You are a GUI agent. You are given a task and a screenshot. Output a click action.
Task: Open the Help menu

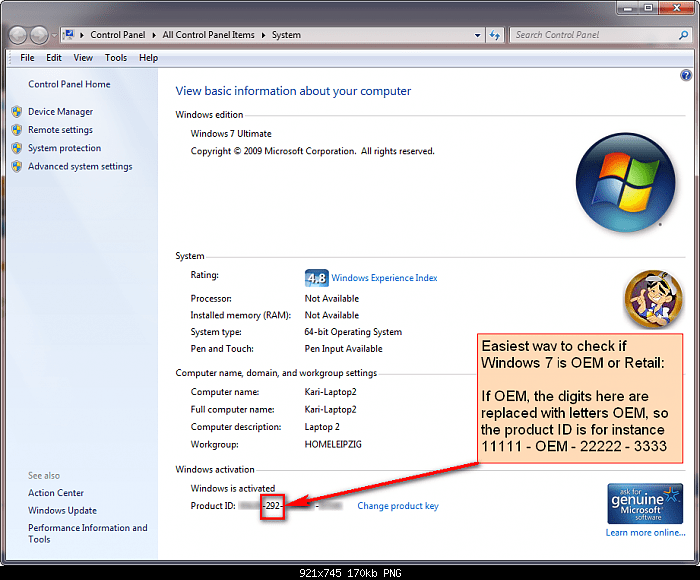148,58
